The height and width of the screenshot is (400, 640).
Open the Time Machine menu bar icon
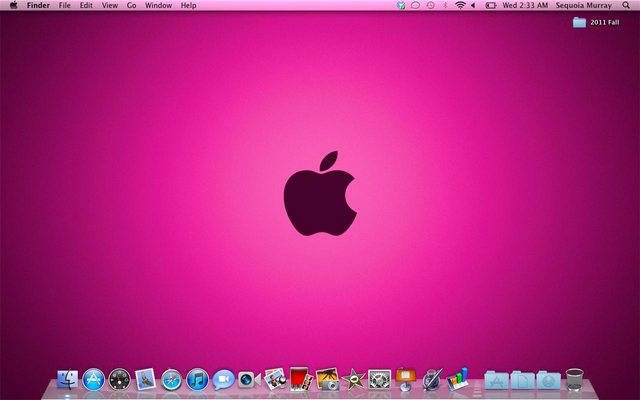[430, 5]
